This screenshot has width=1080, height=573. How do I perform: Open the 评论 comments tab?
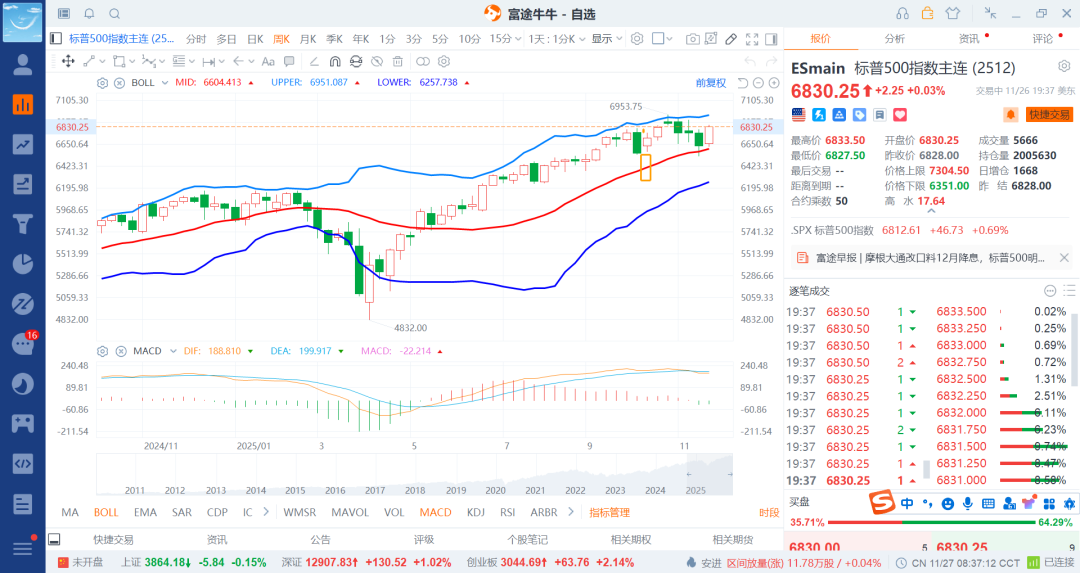click(1043, 39)
